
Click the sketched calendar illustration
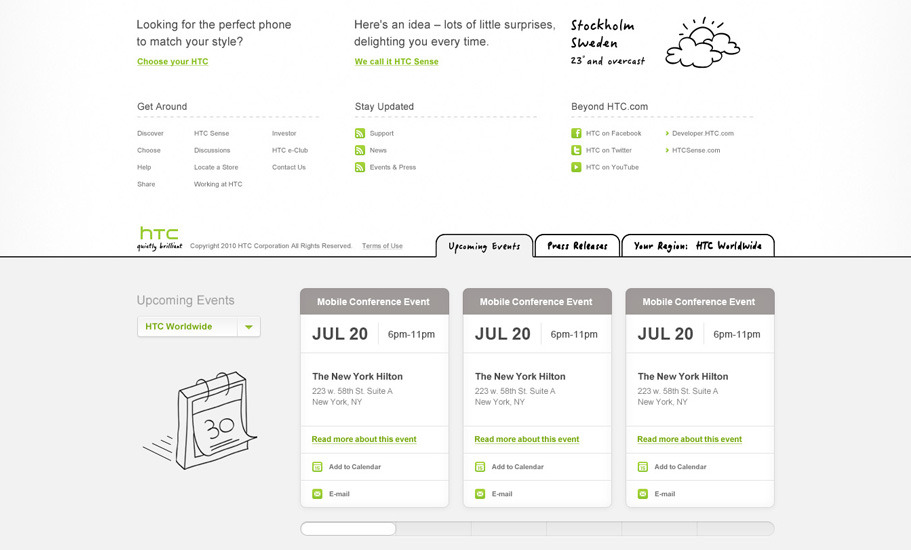(200, 420)
